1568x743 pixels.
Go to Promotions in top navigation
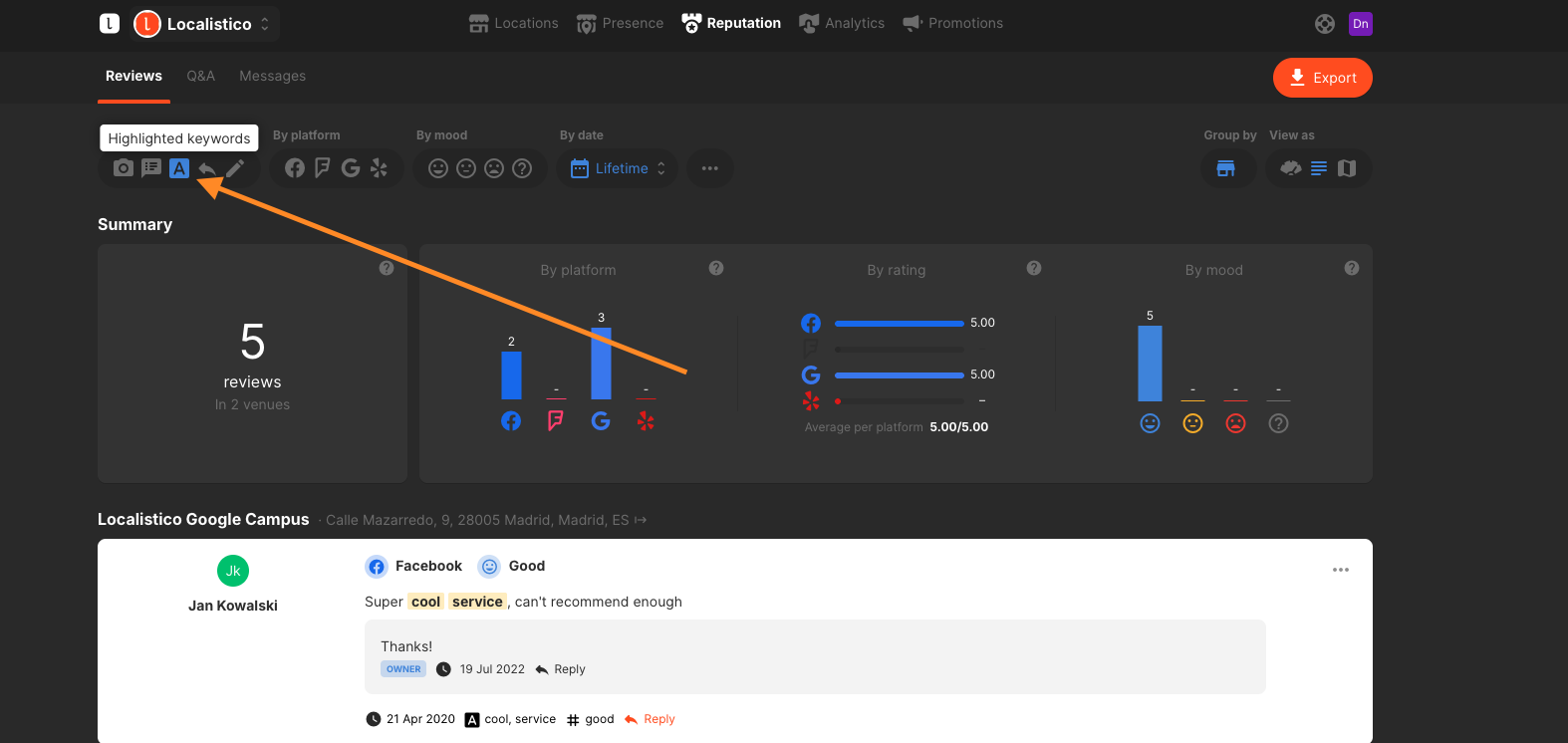952,23
